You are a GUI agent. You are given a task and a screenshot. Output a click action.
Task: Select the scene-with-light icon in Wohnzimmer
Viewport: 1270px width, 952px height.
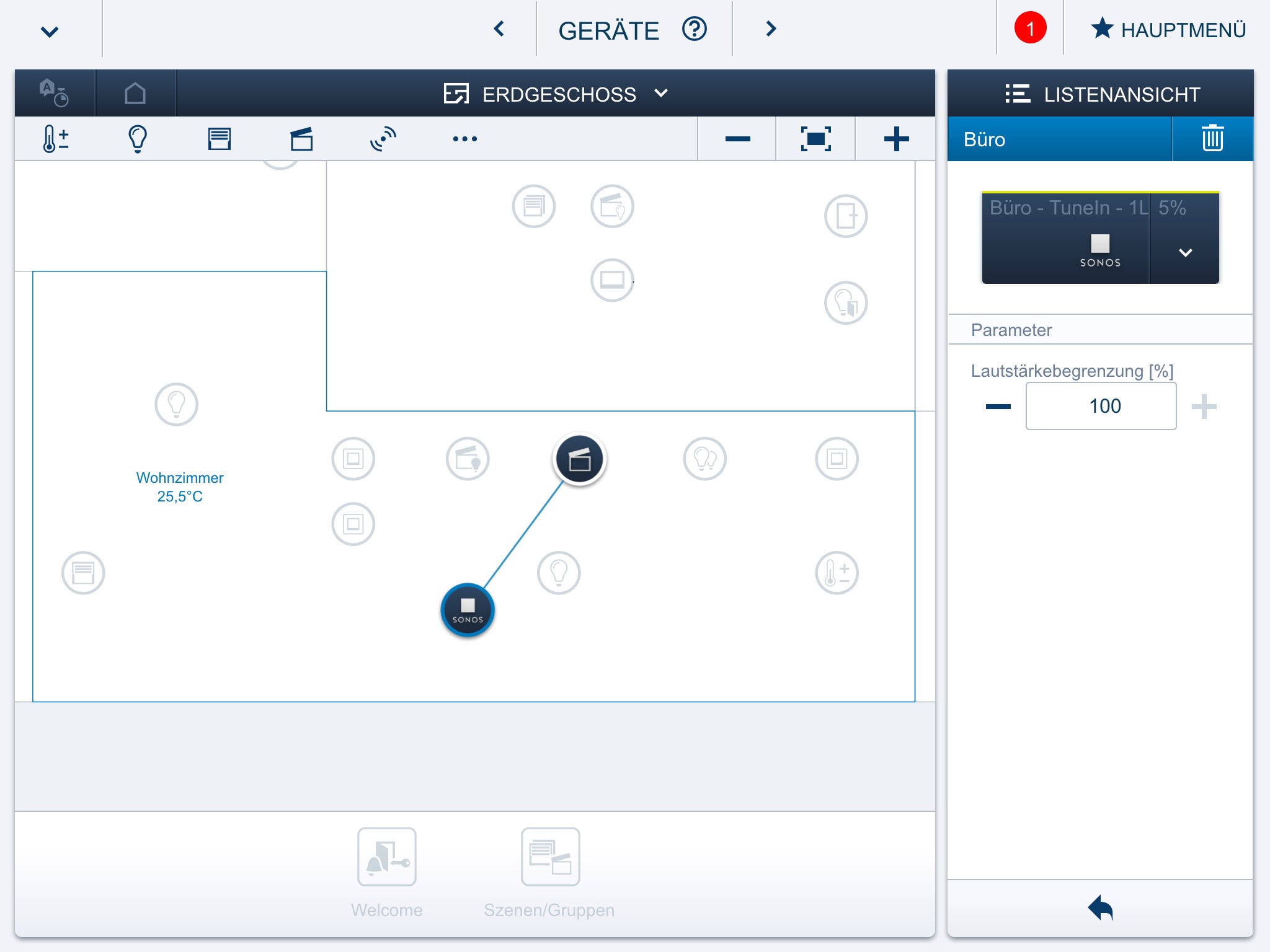(468, 459)
